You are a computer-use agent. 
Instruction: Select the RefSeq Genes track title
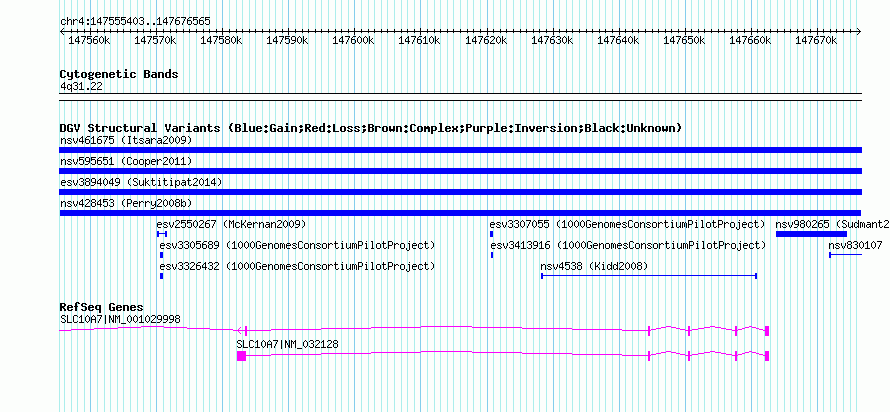102,307
